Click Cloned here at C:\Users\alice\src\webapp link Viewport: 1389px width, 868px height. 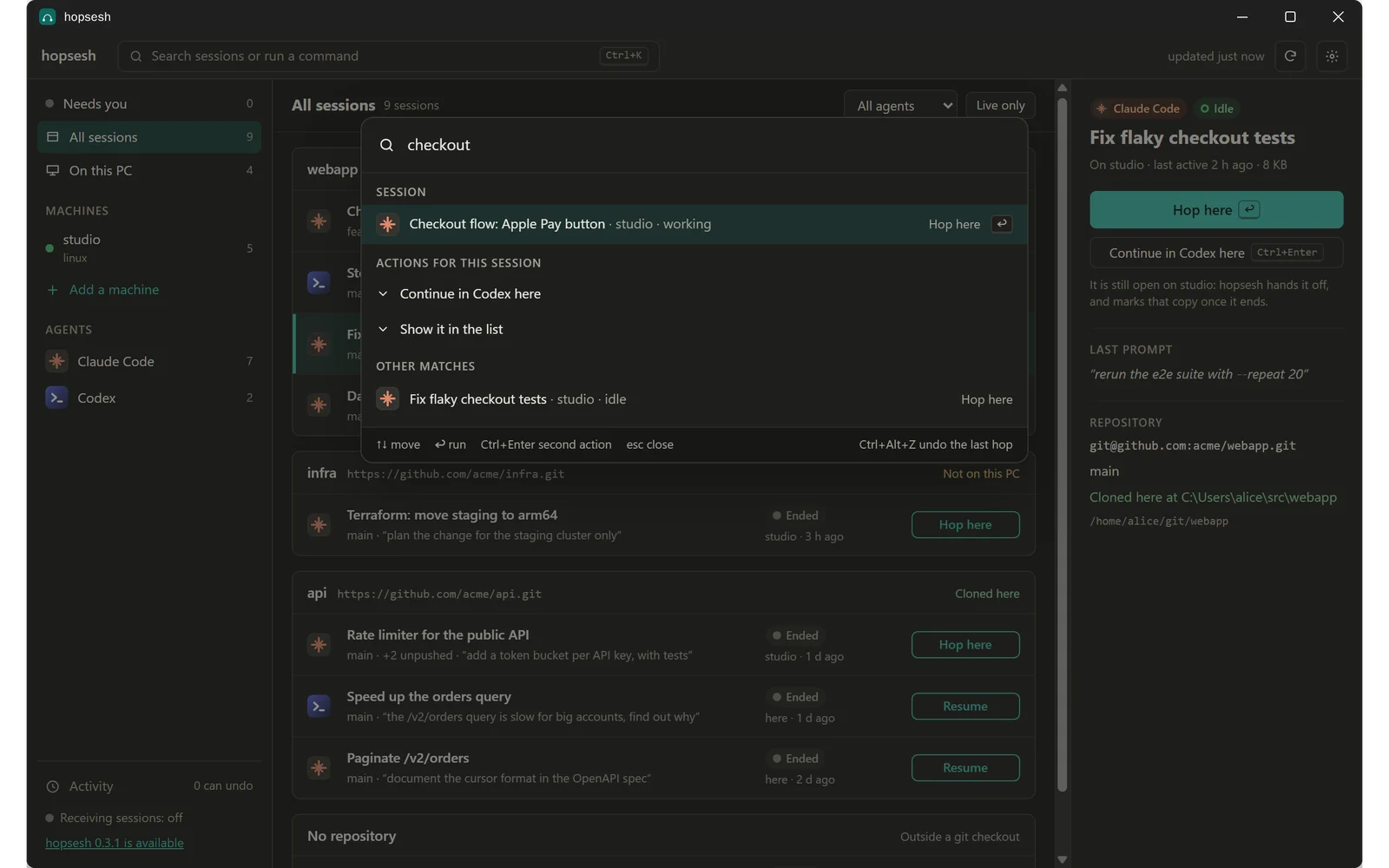(x=1213, y=497)
